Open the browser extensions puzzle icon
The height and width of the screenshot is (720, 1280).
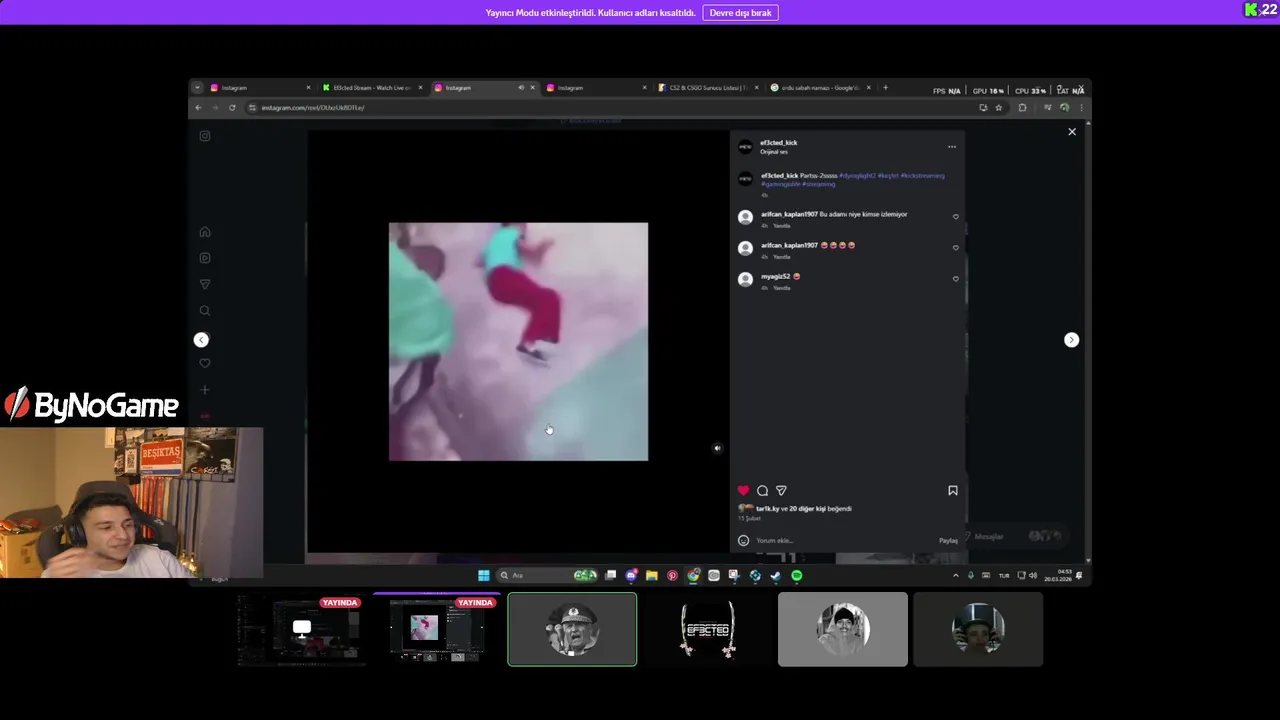(1022, 108)
